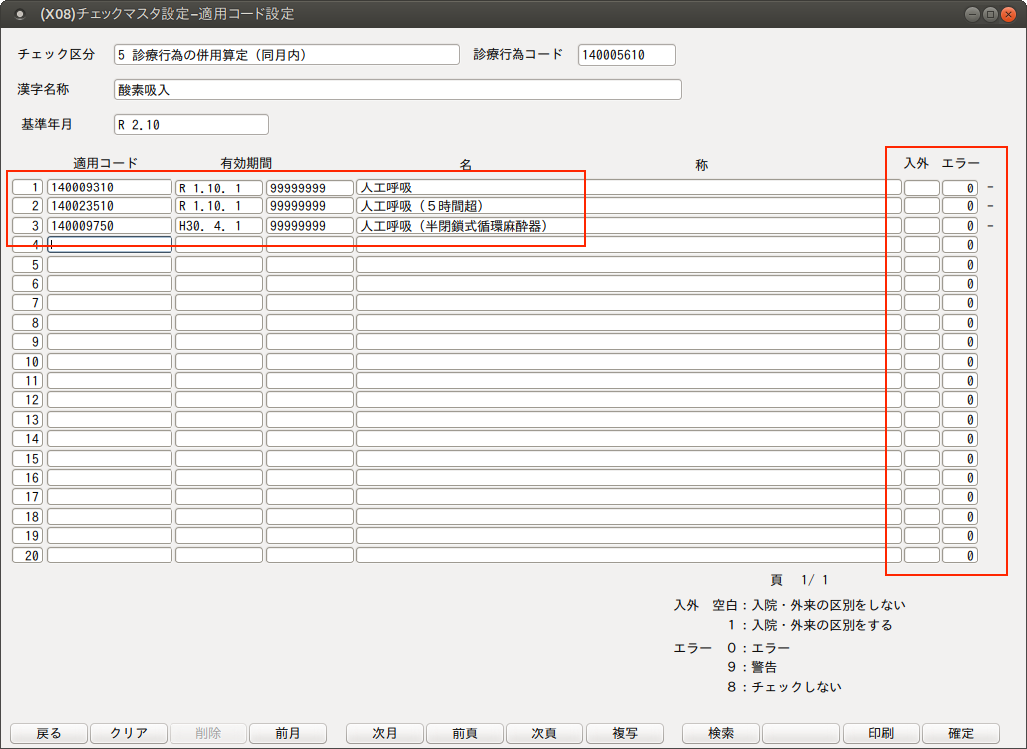Select row number 20 button
This screenshot has width=1027, height=749.
pos(28,555)
